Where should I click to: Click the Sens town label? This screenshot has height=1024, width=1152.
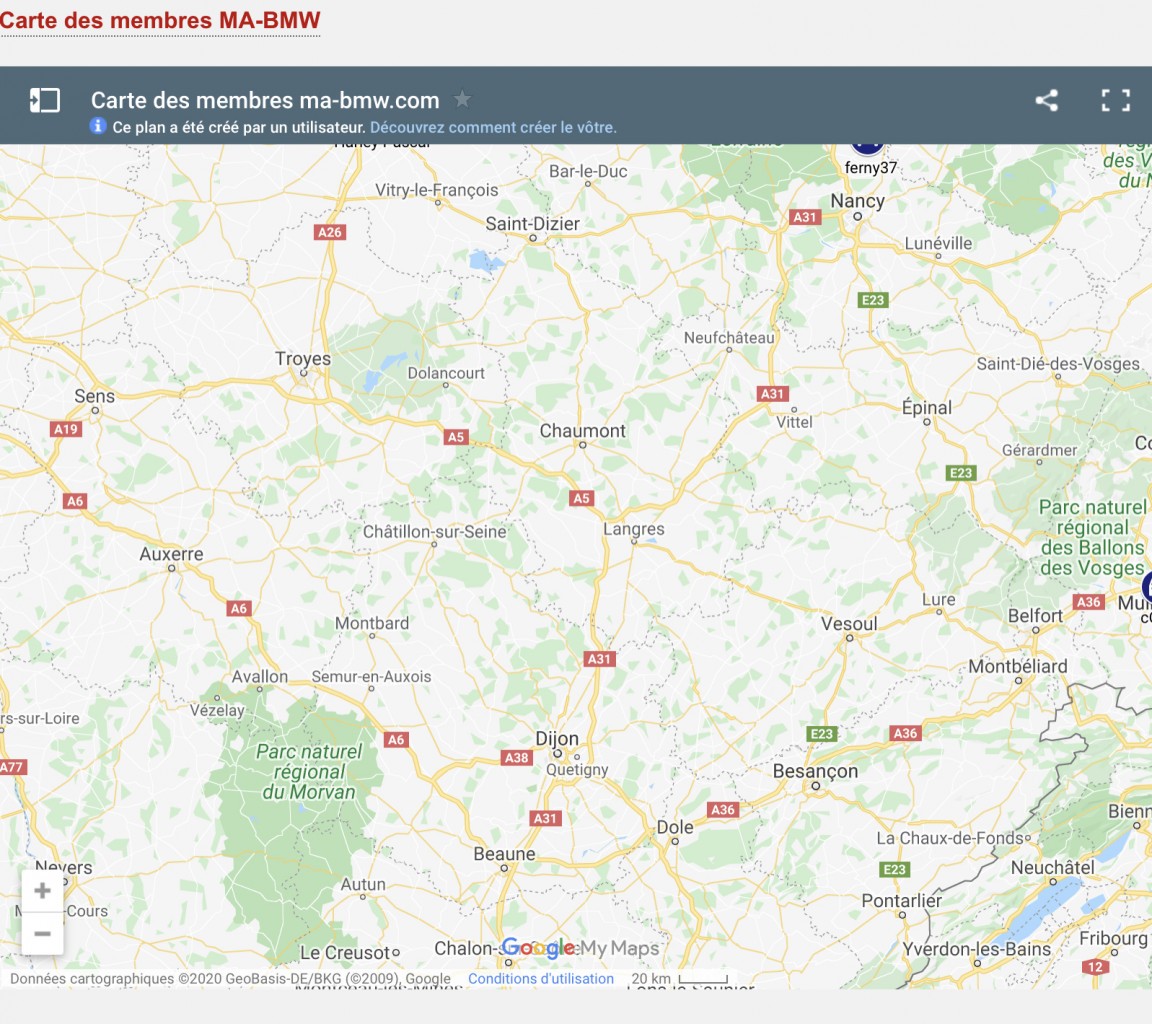coord(94,396)
